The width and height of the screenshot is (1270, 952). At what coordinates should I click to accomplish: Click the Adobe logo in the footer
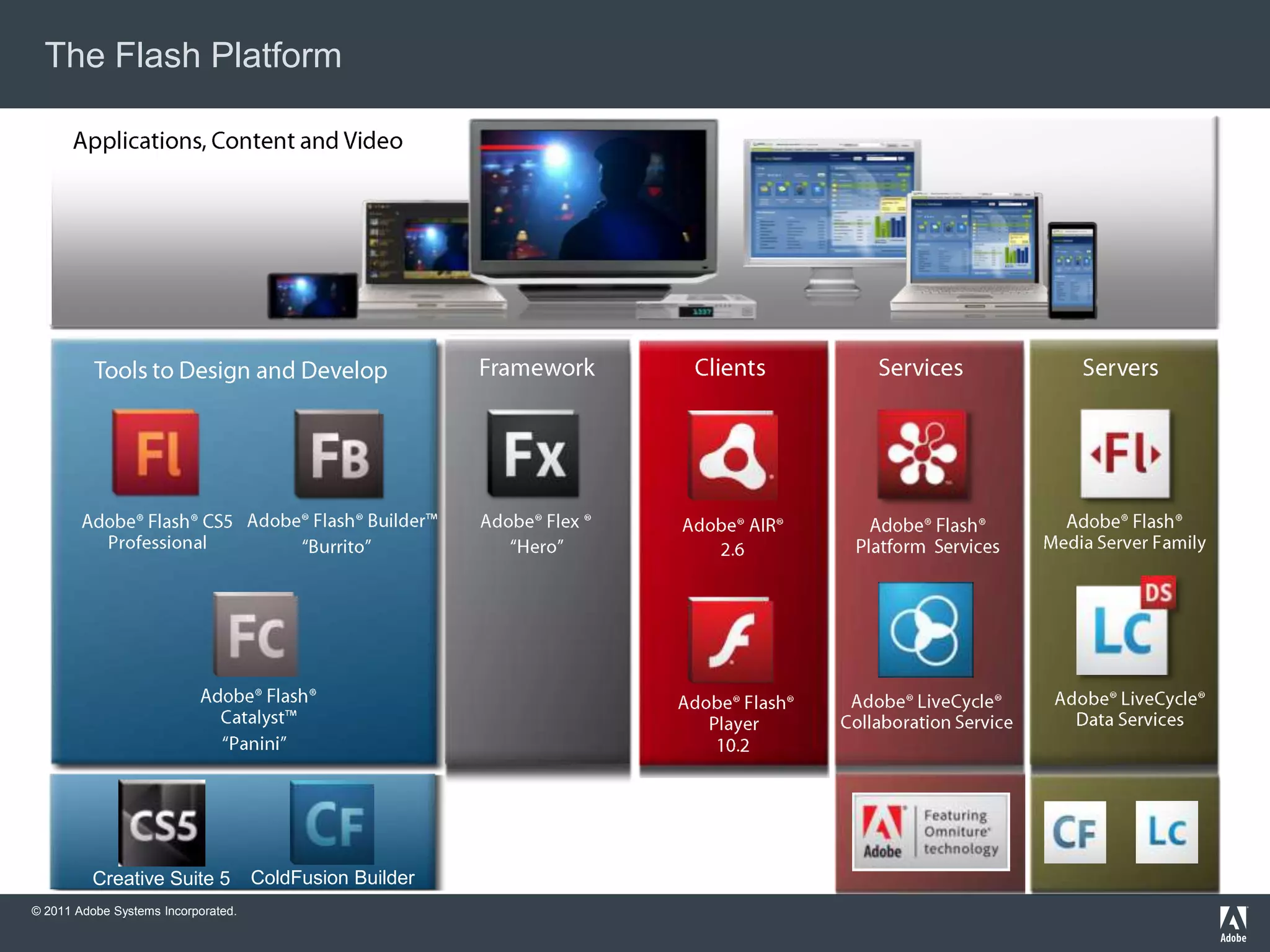coord(1233,924)
